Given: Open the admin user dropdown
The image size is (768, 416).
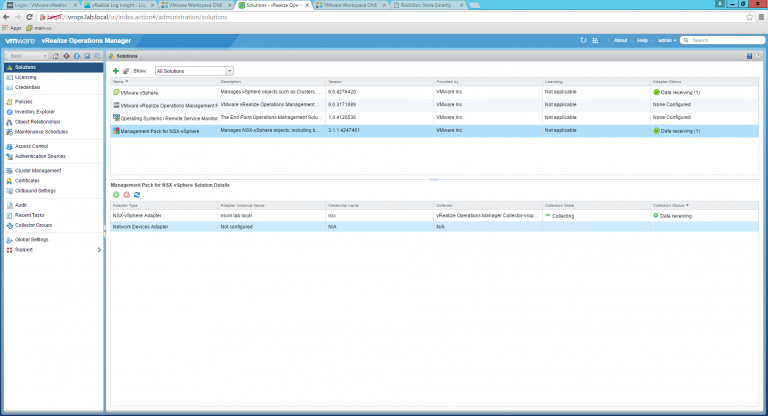Looking at the screenshot, I should click(667, 40).
